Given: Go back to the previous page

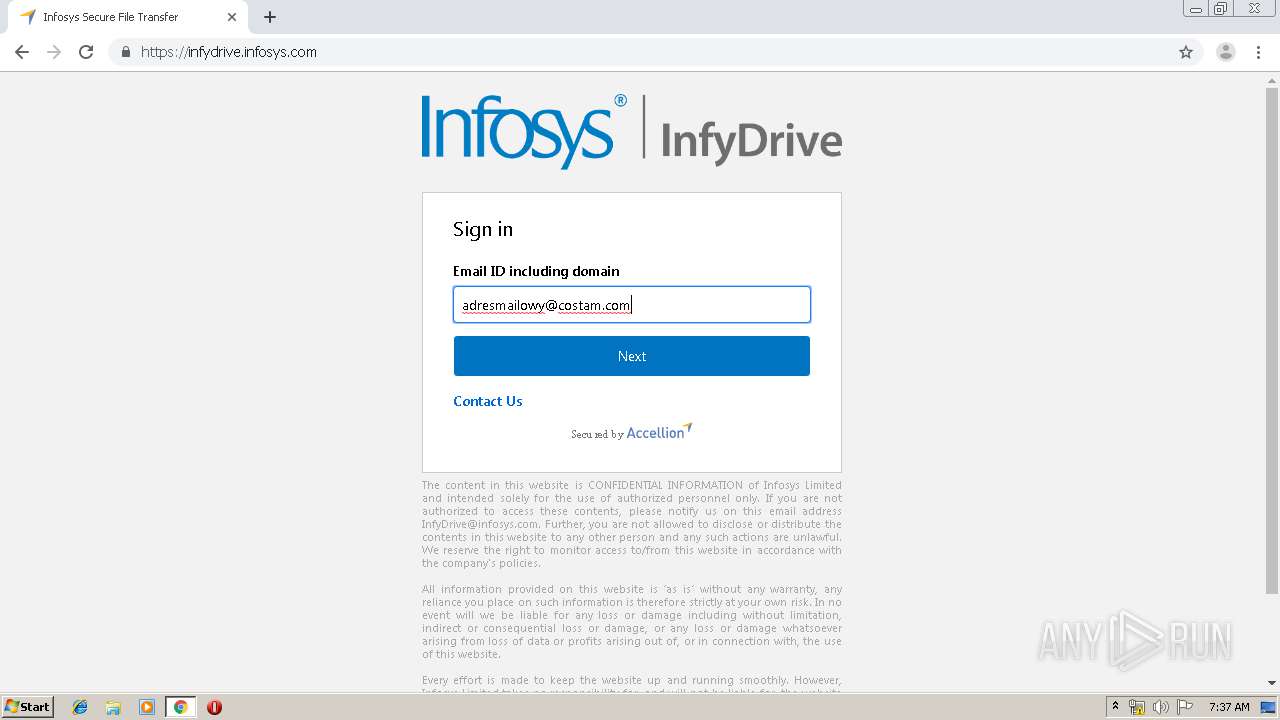Looking at the screenshot, I should pos(22,52).
